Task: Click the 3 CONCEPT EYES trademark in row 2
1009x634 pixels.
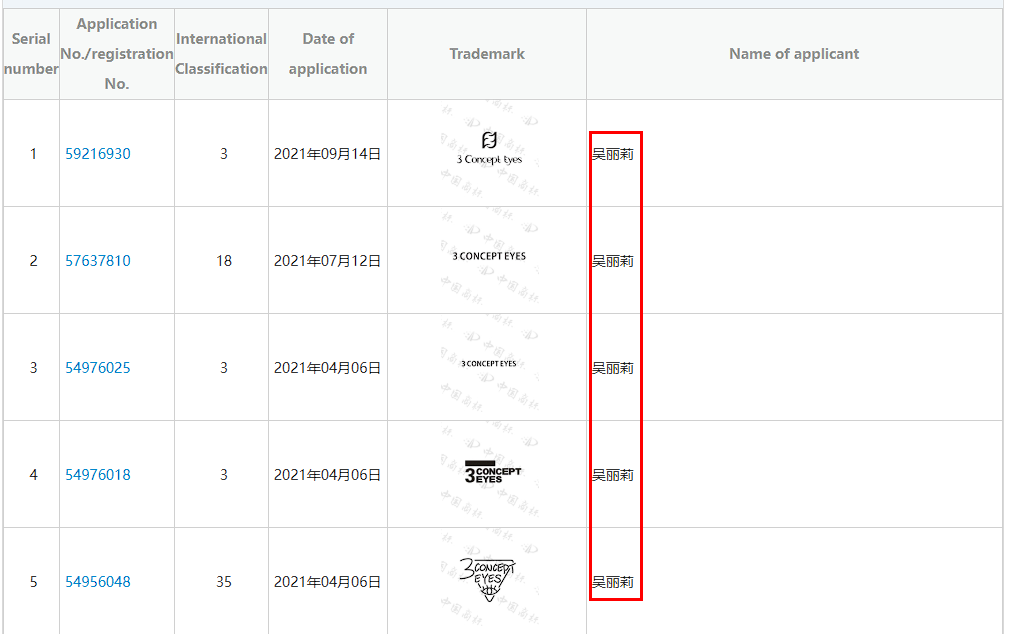Action: 488,256
